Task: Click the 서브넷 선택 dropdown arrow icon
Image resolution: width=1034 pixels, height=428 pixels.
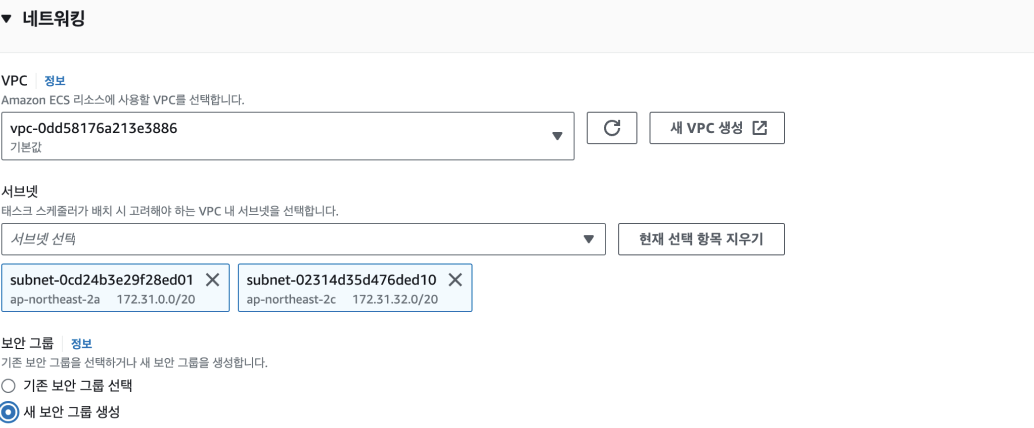Action: (x=589, y=239)
